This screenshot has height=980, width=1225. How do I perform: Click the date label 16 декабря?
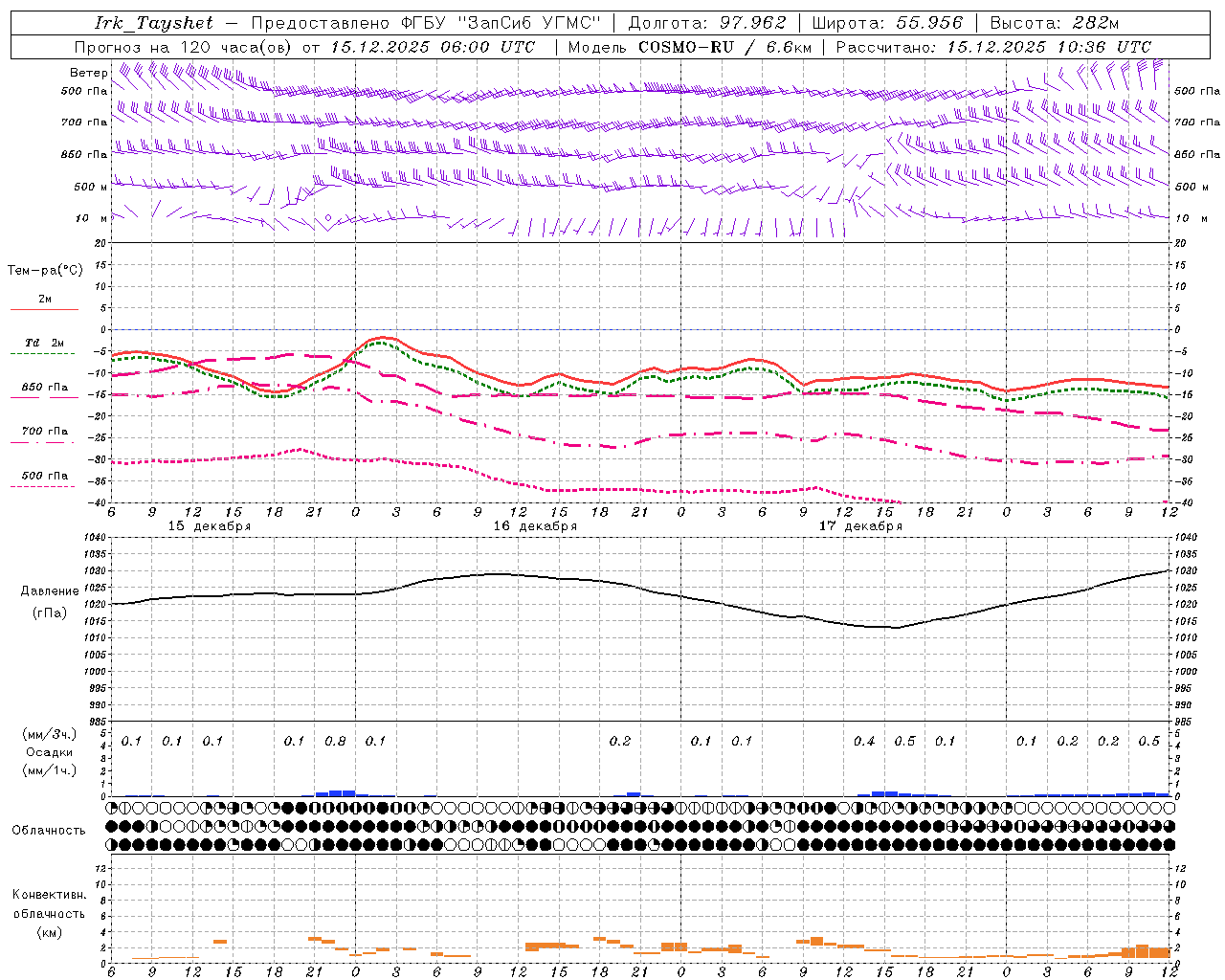(x=535, y=526)
